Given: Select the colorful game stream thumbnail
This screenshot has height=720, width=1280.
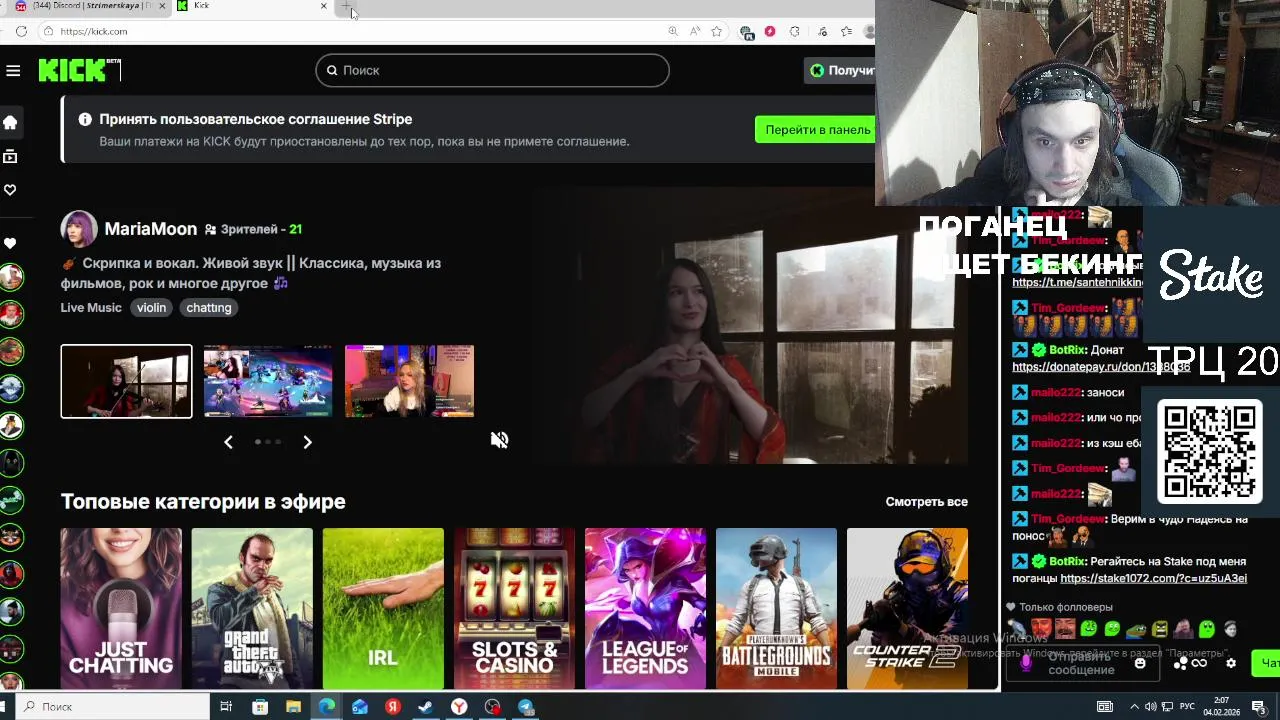Looking at the screenshot, I should (x=268, y=381).
